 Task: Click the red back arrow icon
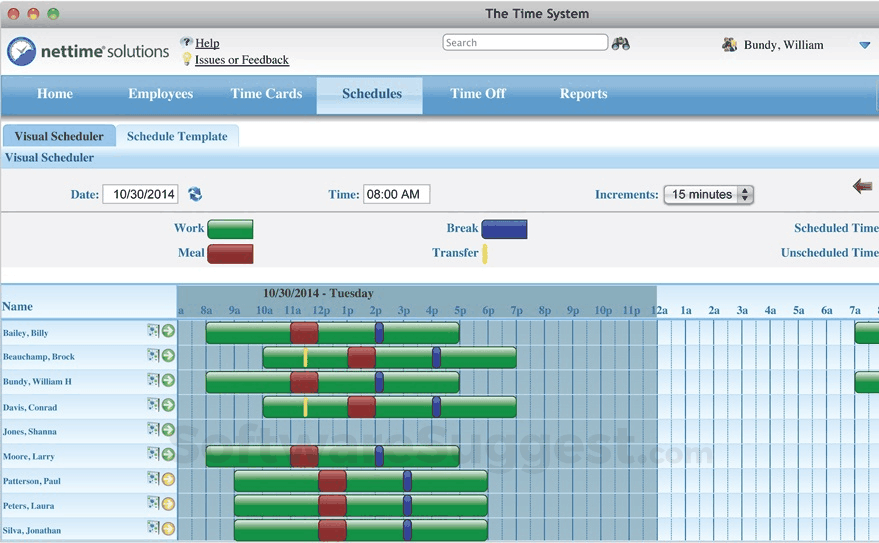click(862, 186)
